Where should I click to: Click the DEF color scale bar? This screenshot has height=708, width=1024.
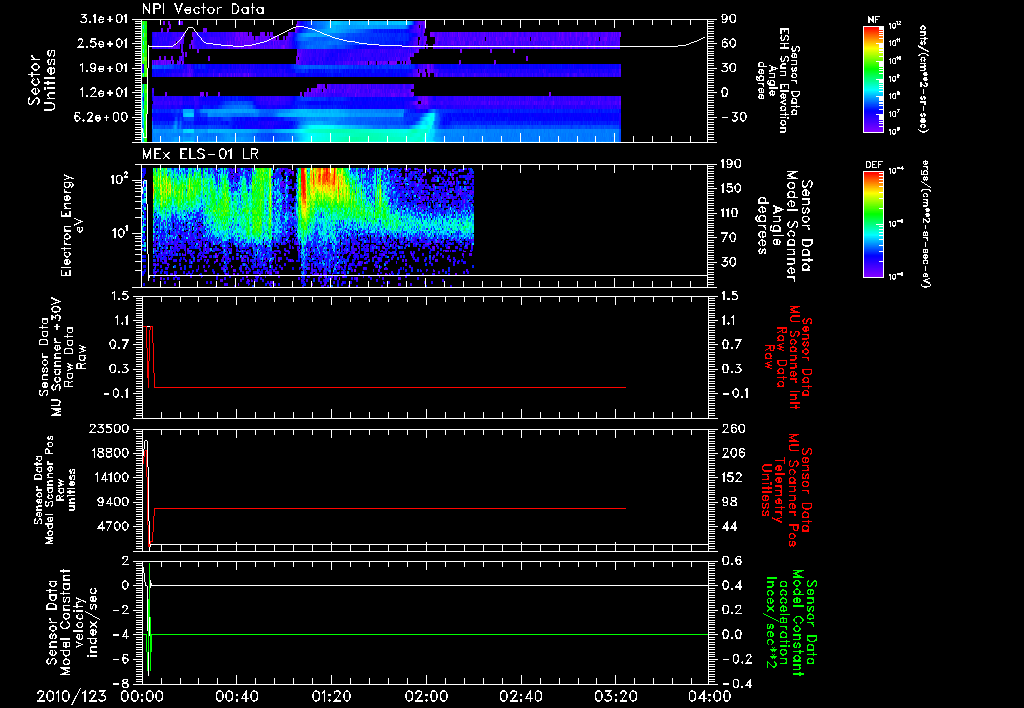click(873, 224)
